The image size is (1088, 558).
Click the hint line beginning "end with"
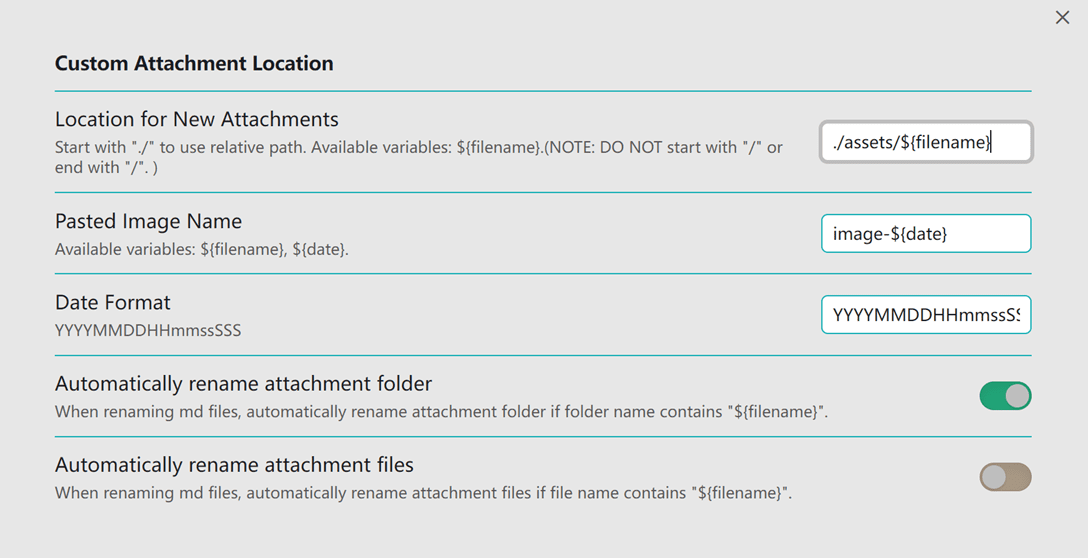tap(106, 168)
